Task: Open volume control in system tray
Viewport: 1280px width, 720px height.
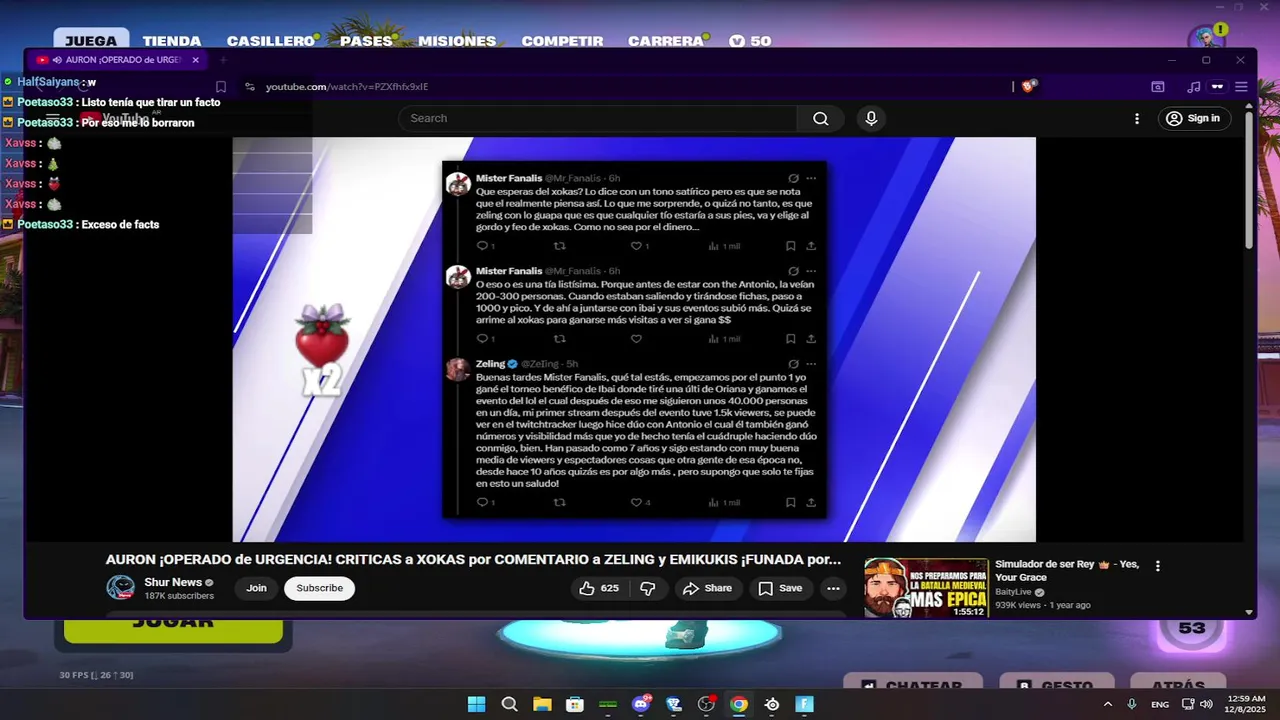Action: (1206, 704)
